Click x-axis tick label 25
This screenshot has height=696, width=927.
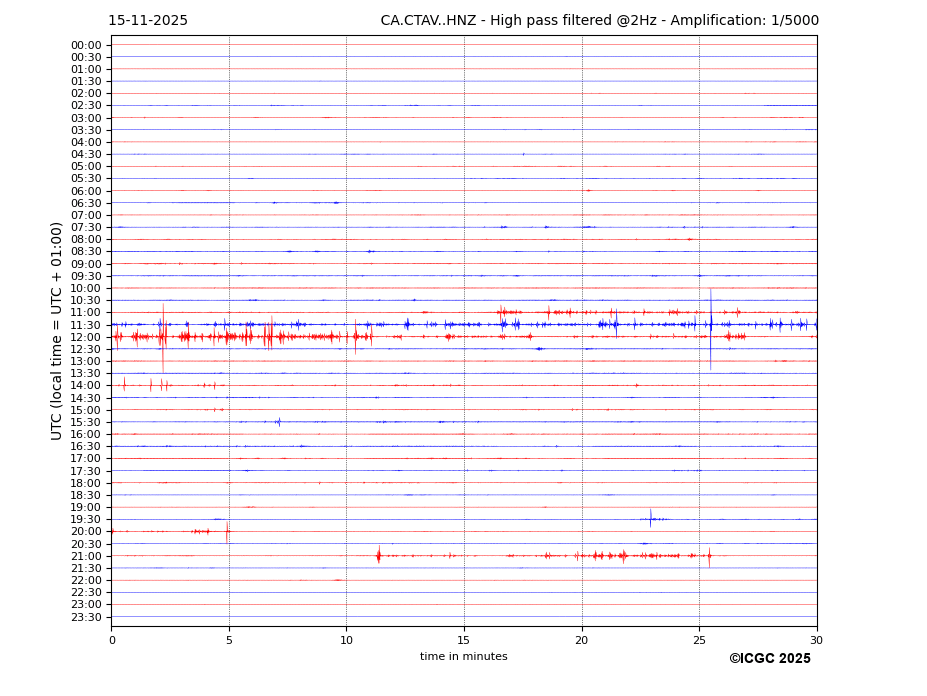click(x=699, y=641)
